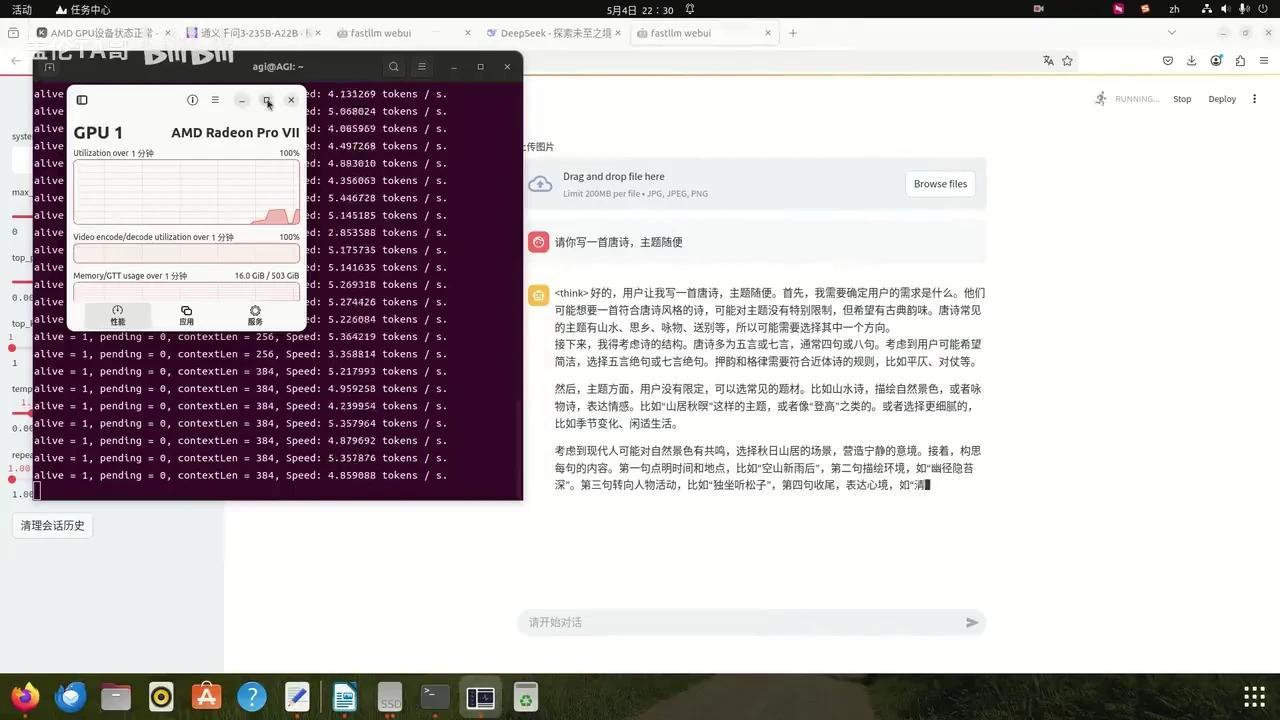Send the chat message via paper plane icon
The image size is (1280, 720).
click(x=971, y=622)
